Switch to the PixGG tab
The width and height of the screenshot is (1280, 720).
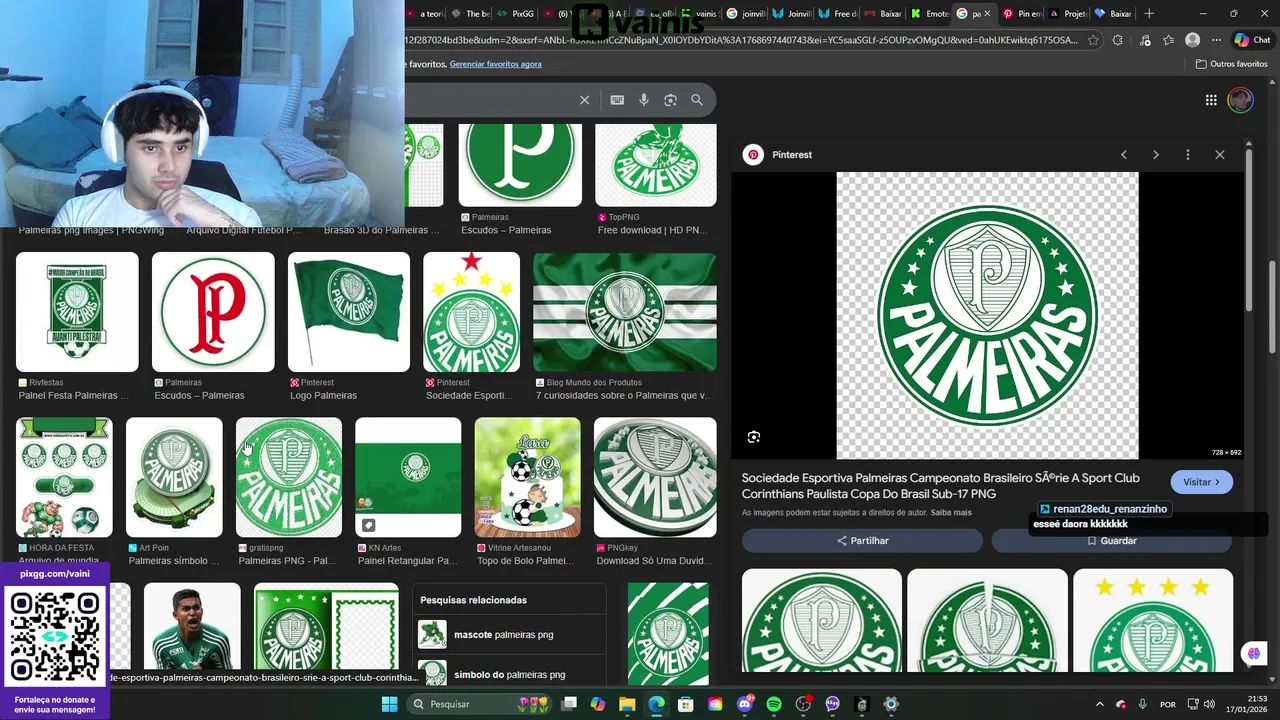(x=516, y=14)
